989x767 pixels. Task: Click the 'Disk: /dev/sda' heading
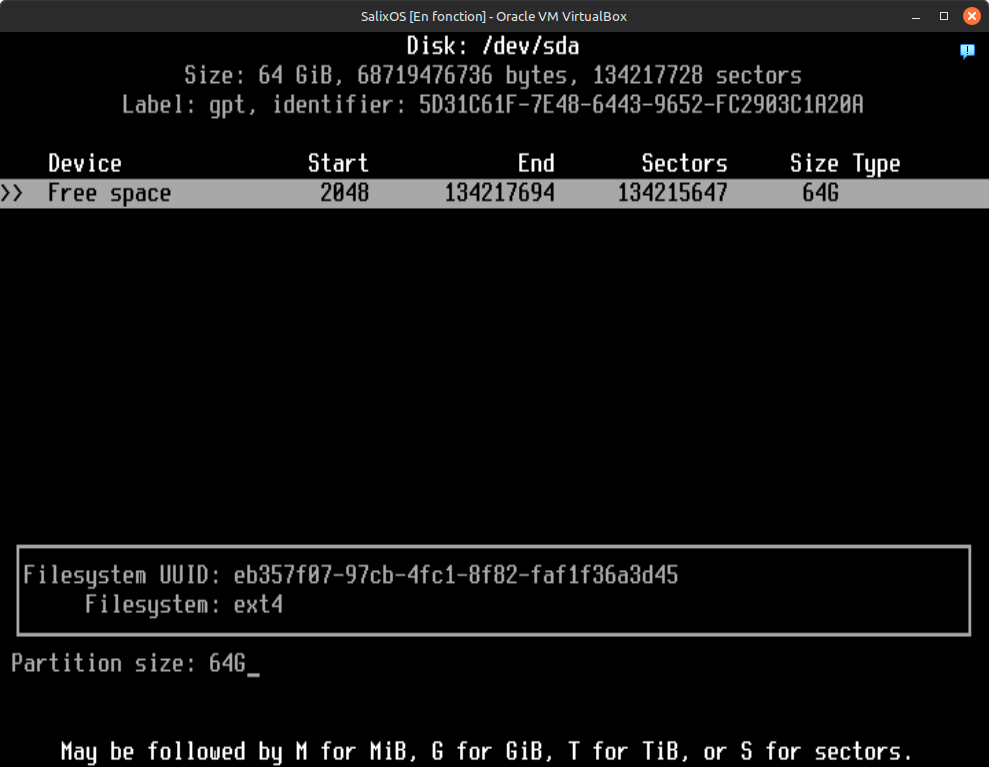(493, 46)
